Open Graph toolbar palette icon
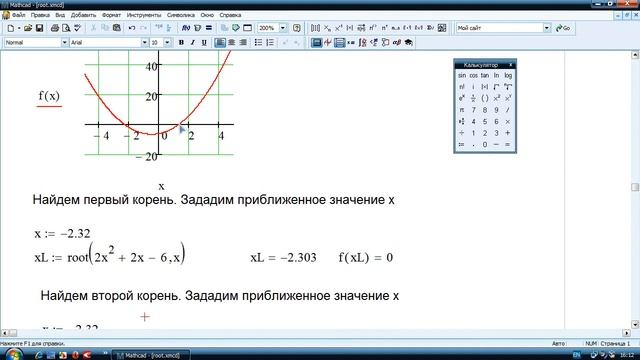Viewport: 640px width, 360px height. click(328, 42)
